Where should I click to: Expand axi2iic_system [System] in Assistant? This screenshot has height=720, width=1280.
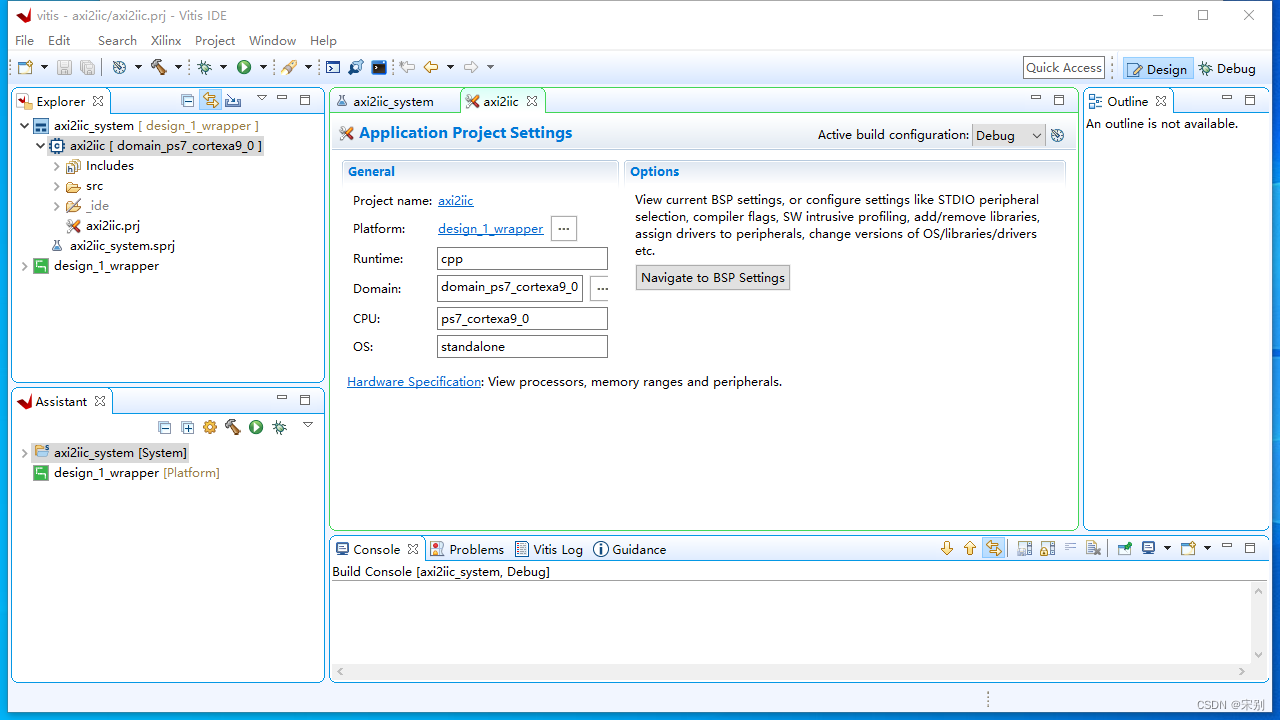point(24,453)
